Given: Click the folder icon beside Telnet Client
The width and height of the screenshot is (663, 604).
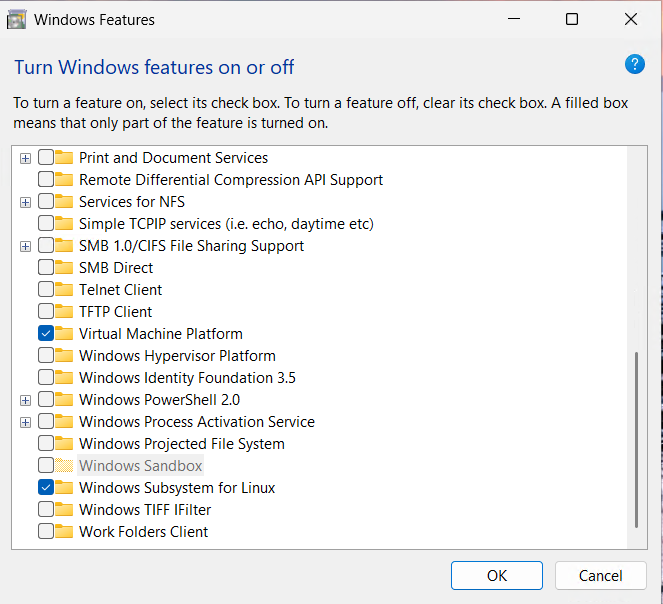Looking at the screenshot, I should 65,290.
